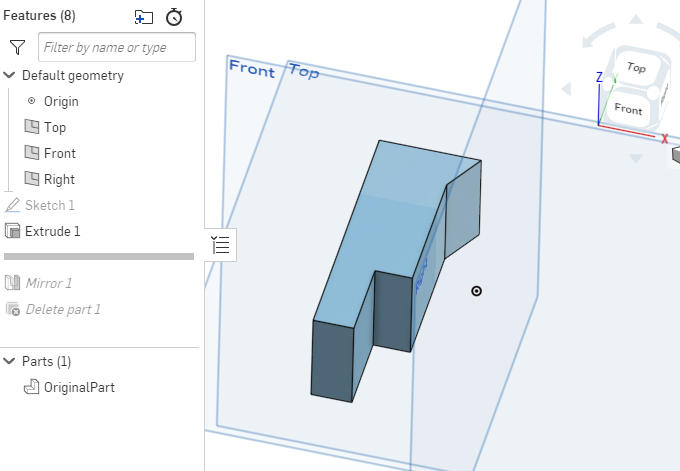
Task: Click the Top face of view cube
Action: coord(636,67)
